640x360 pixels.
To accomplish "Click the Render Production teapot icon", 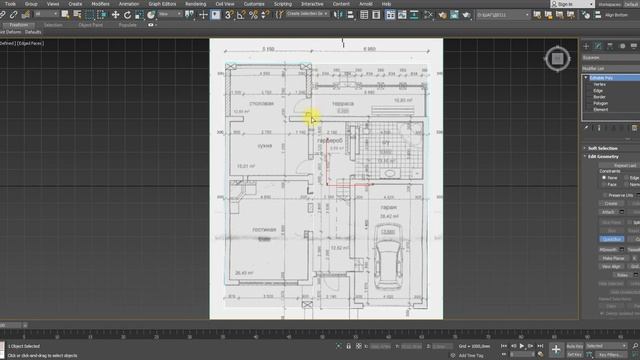I will [466, 15].
